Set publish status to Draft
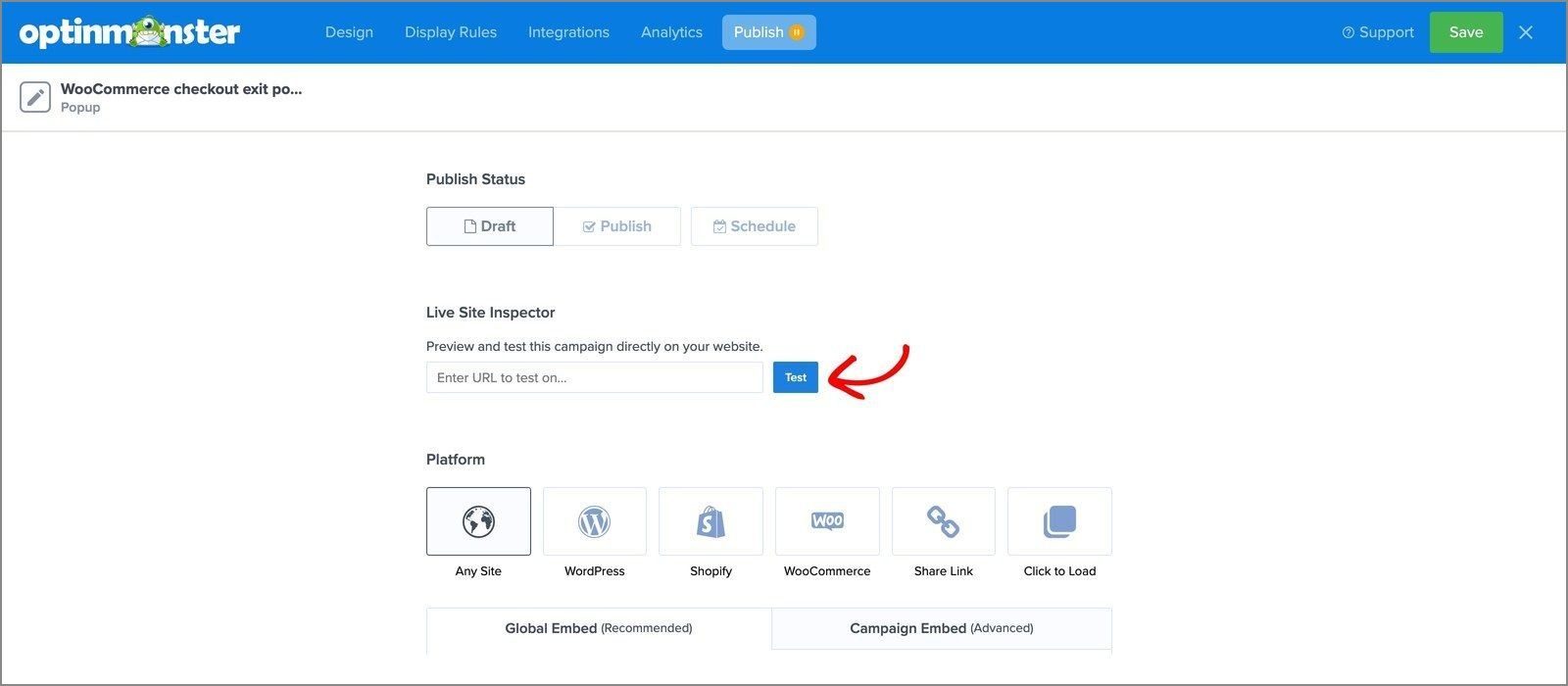The height and width of the screenshot is (686, 1568). tap(490, 226)
